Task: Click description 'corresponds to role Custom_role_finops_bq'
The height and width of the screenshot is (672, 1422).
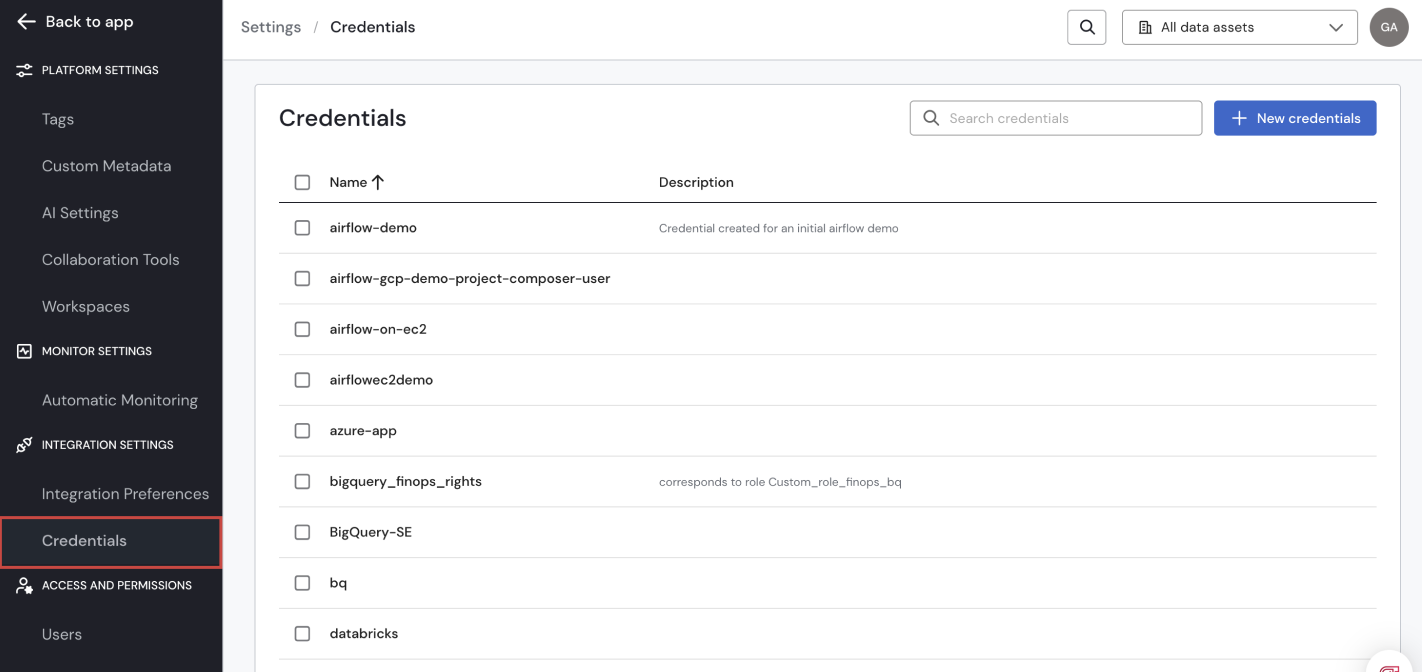Action: pos(780,482)
